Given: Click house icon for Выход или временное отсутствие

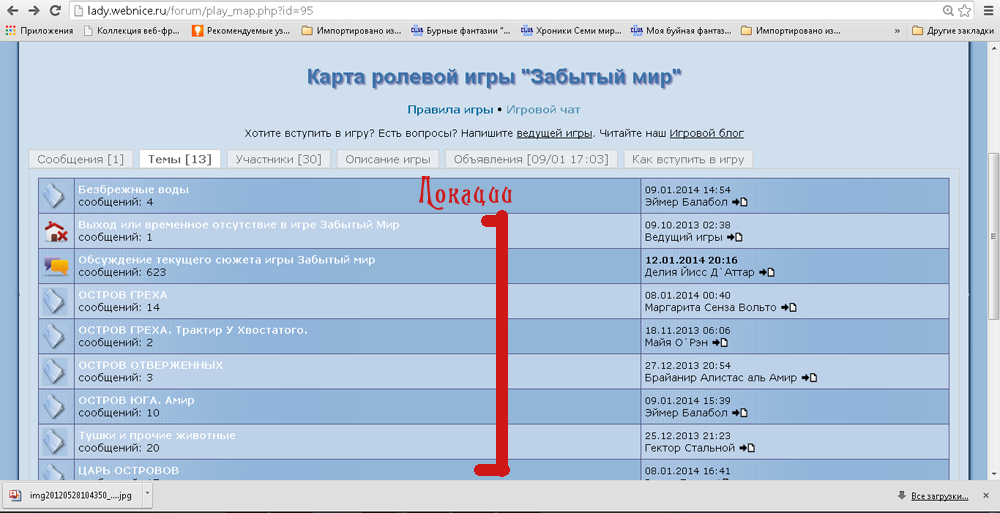Looking at the screenshot, I should click(x=56, y=231).
